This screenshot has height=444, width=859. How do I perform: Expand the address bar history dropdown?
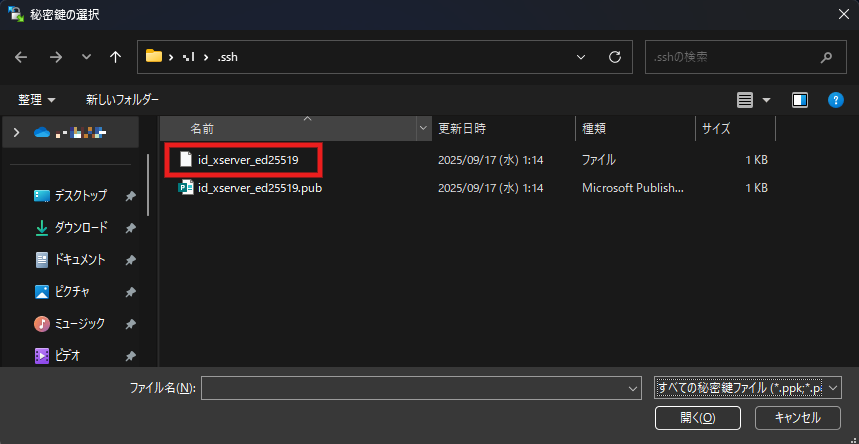[x=581, y=57]
